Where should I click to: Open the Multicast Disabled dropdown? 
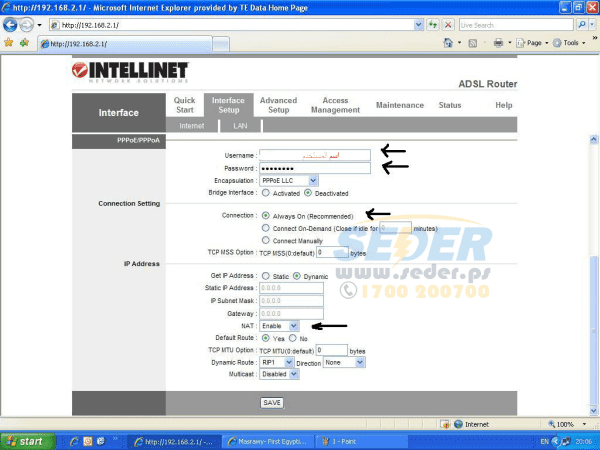279,374
